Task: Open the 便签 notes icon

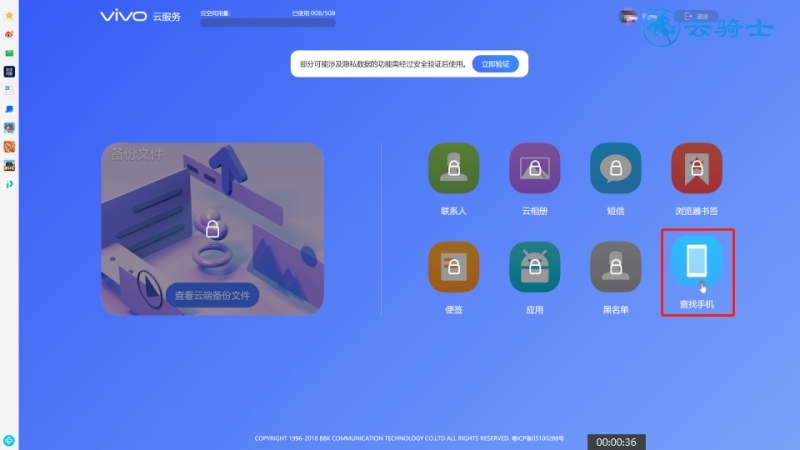Action: [454, 267]
